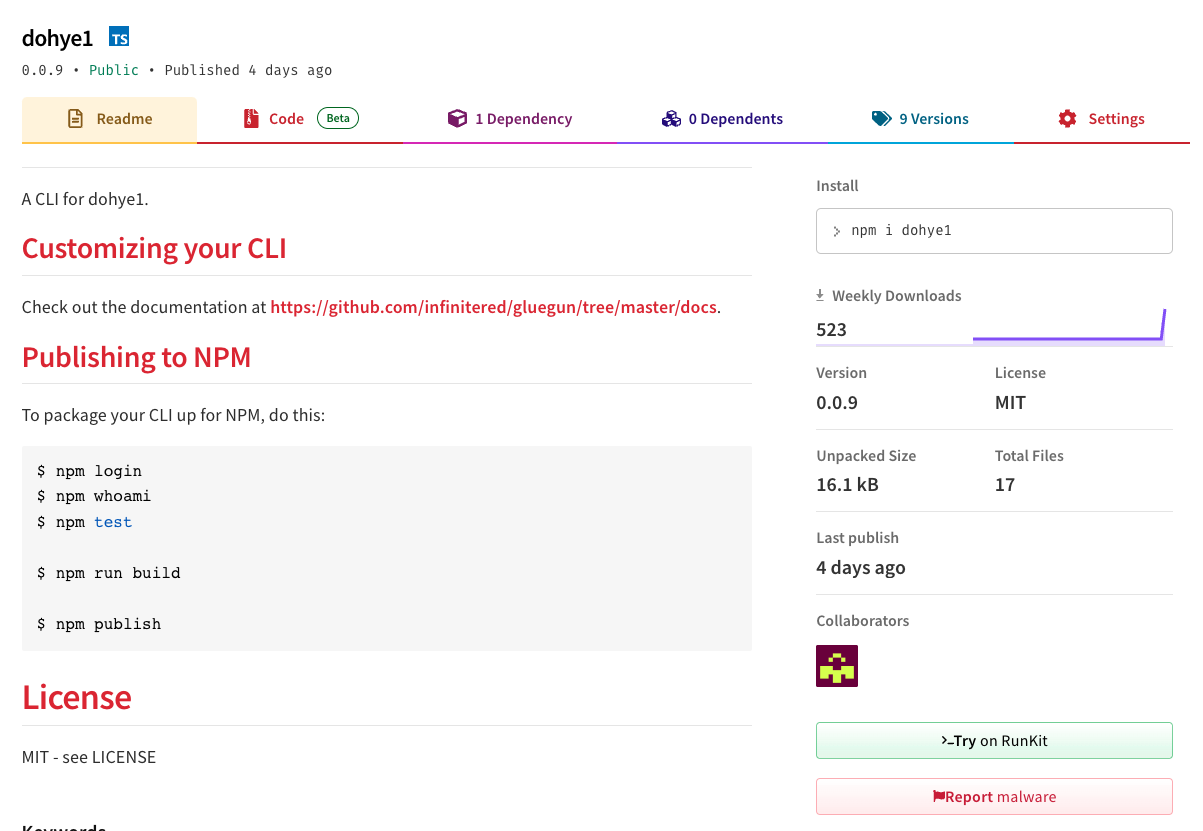Click the '$ npm test' code line
The width and height of the screenshot is (1203, 831).
click(x=84, y=522)
